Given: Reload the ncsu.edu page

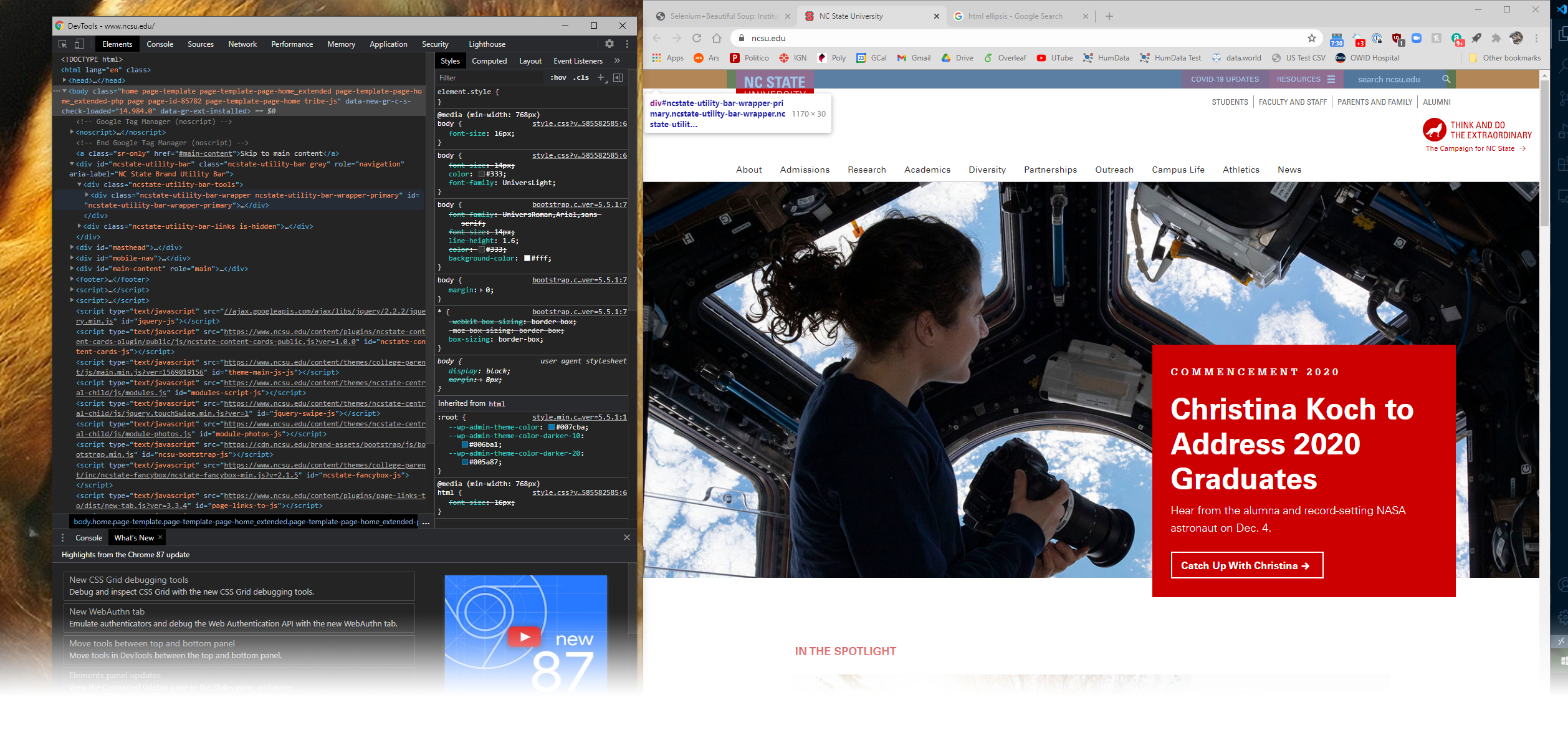Looking at the screenshot, I should (x=697, y=38).
